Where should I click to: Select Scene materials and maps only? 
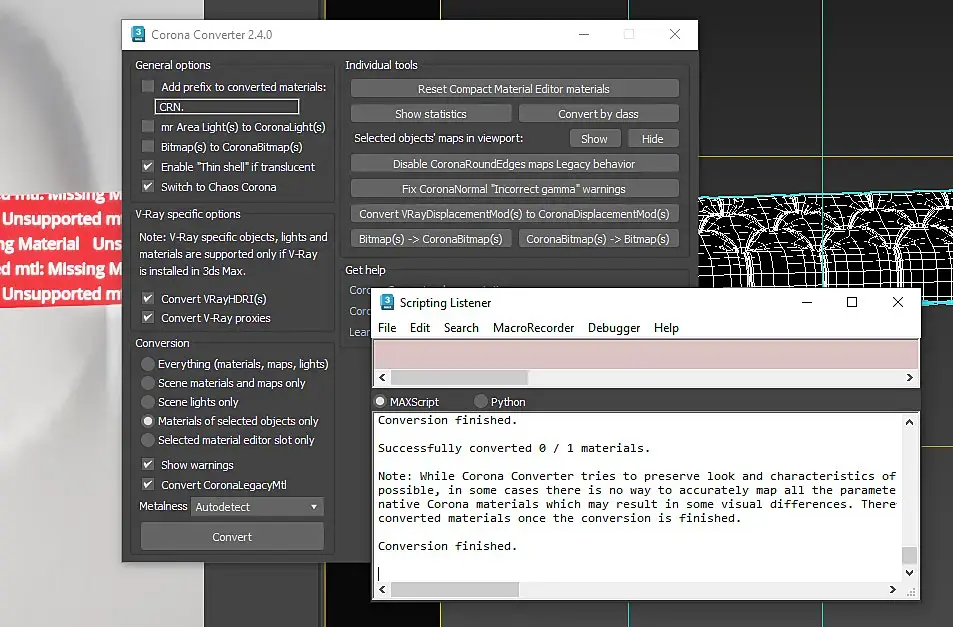point(148,383)
